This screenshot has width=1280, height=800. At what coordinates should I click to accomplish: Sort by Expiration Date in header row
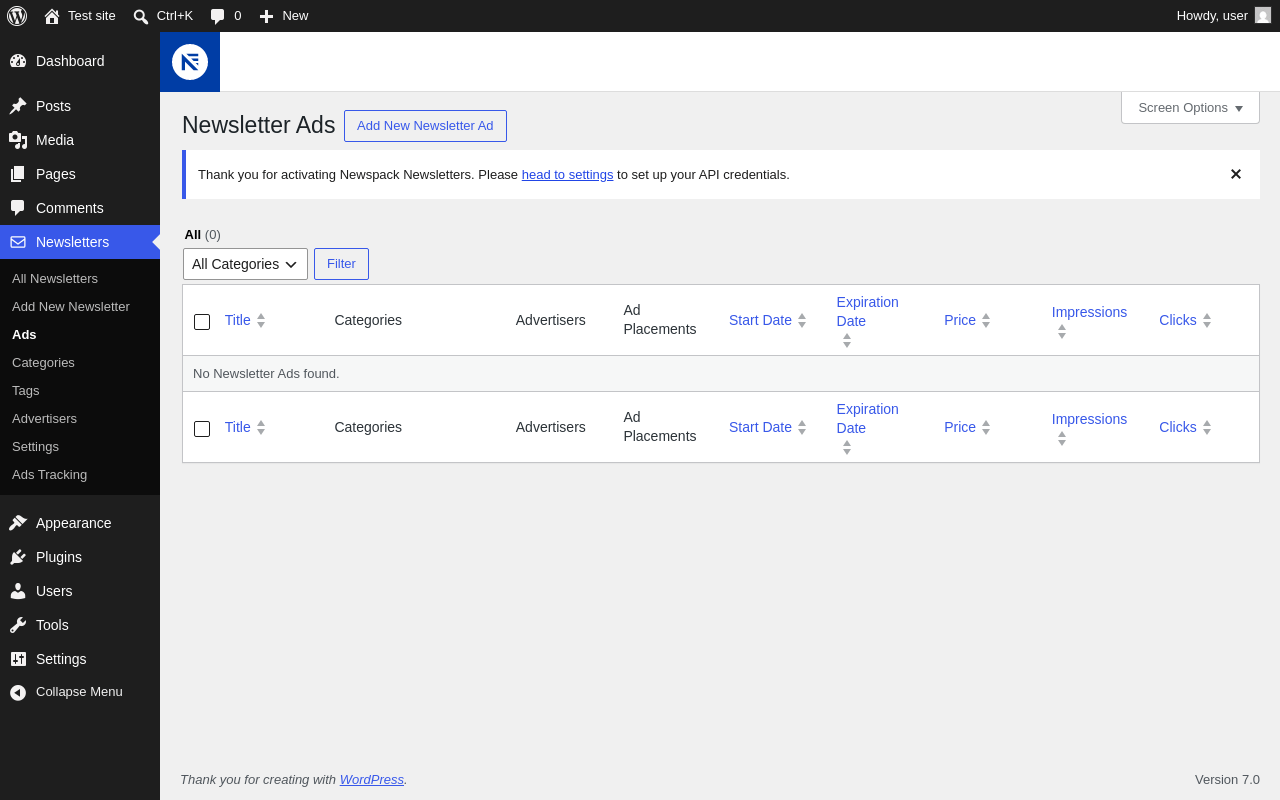867,320
